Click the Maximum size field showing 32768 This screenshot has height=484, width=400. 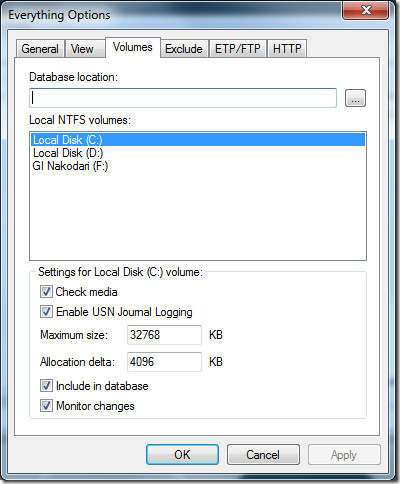click(x=164, y=335)
